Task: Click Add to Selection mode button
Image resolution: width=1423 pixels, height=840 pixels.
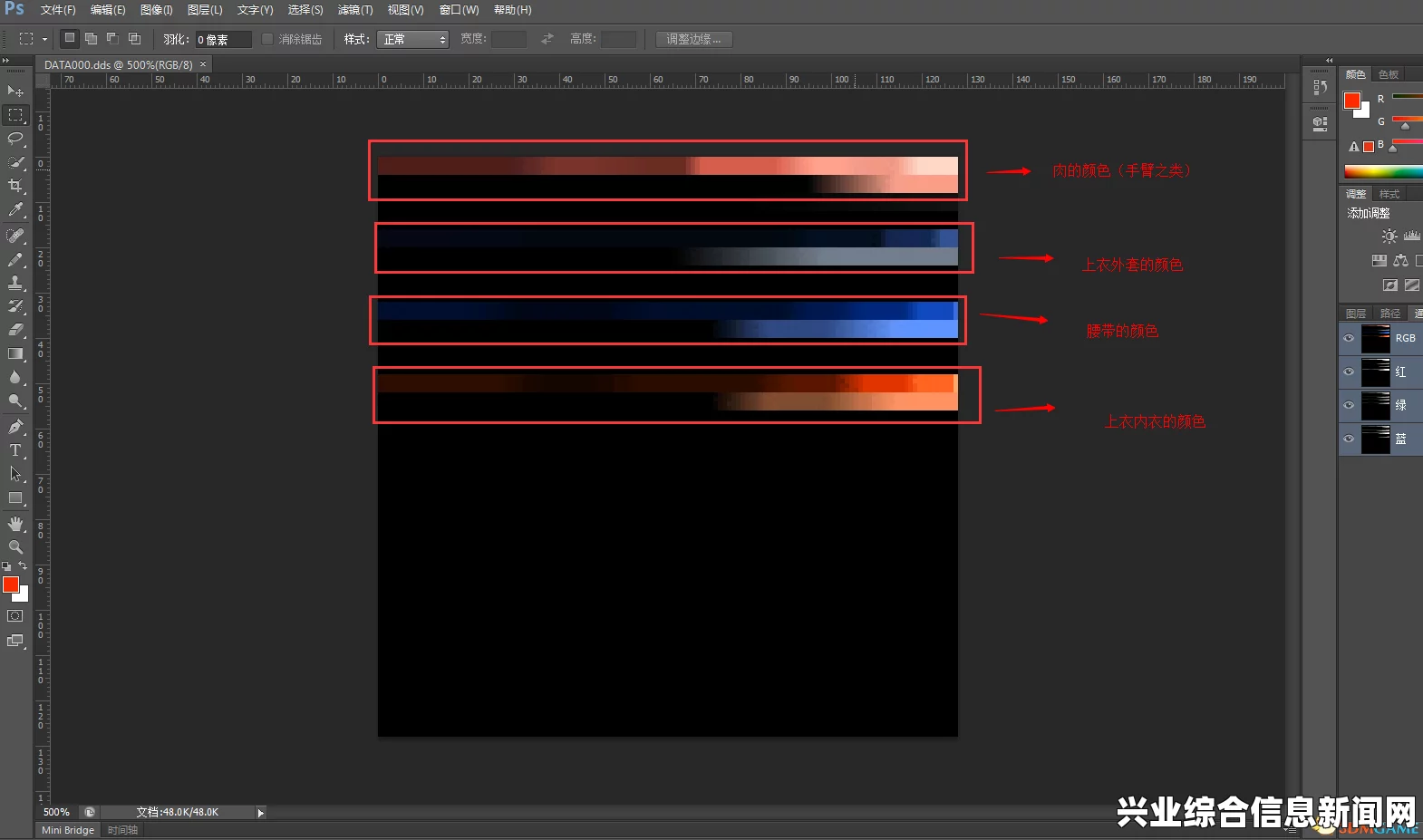Action: point(91,38)
